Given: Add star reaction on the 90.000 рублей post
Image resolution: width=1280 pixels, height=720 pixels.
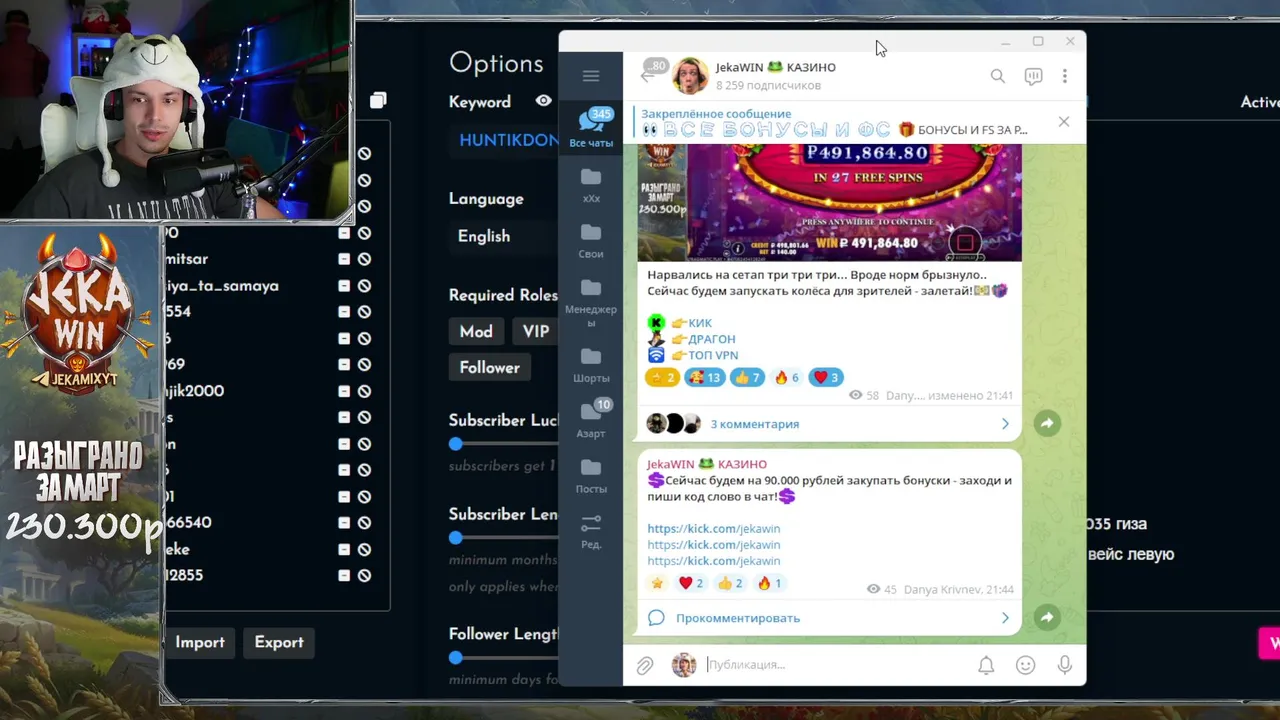Looking at the screenshot, I should pyautogui.click(x=657, y=583).
